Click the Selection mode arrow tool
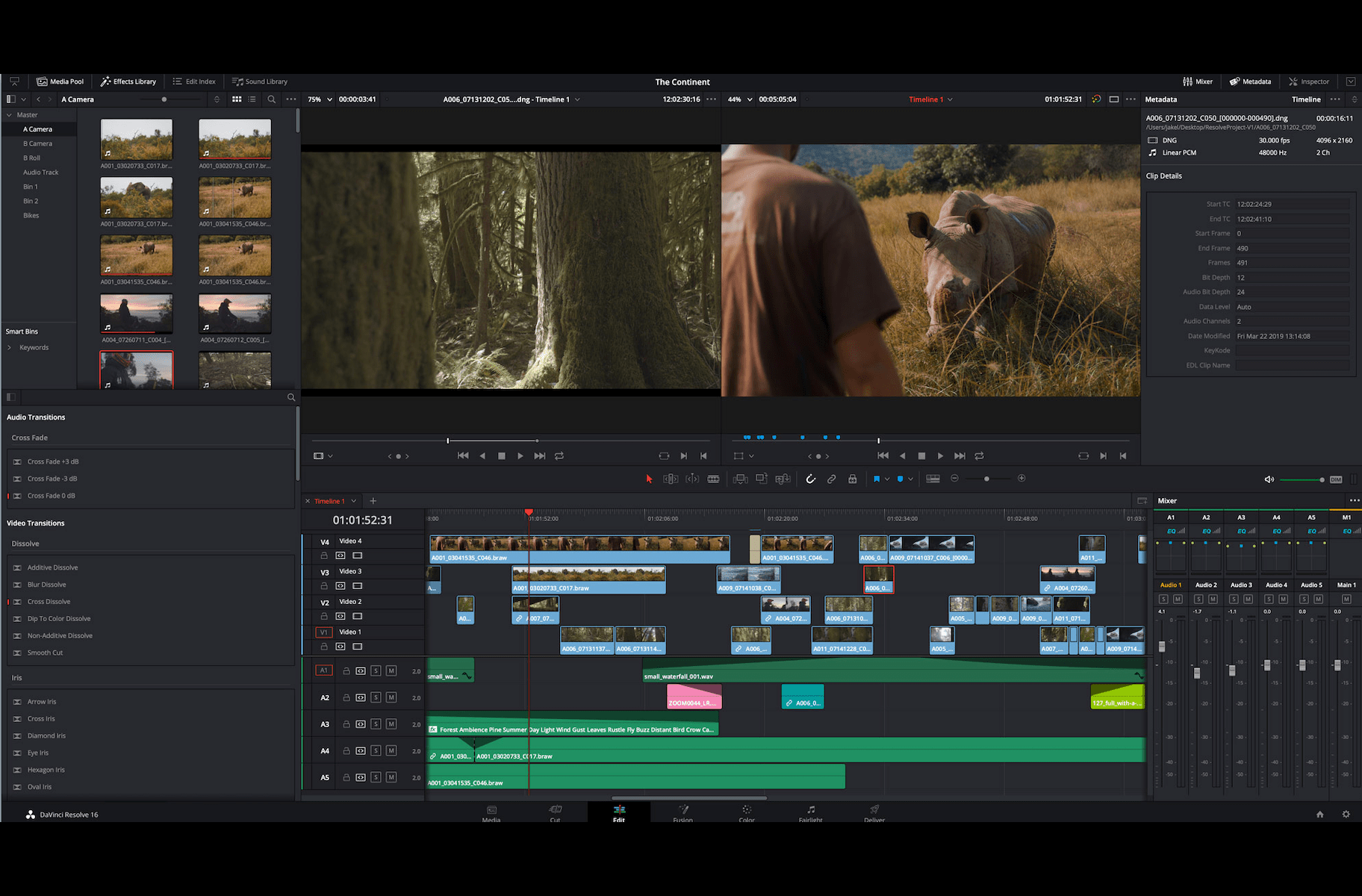This screenshot has width=1362, height=896. (649, 479)
